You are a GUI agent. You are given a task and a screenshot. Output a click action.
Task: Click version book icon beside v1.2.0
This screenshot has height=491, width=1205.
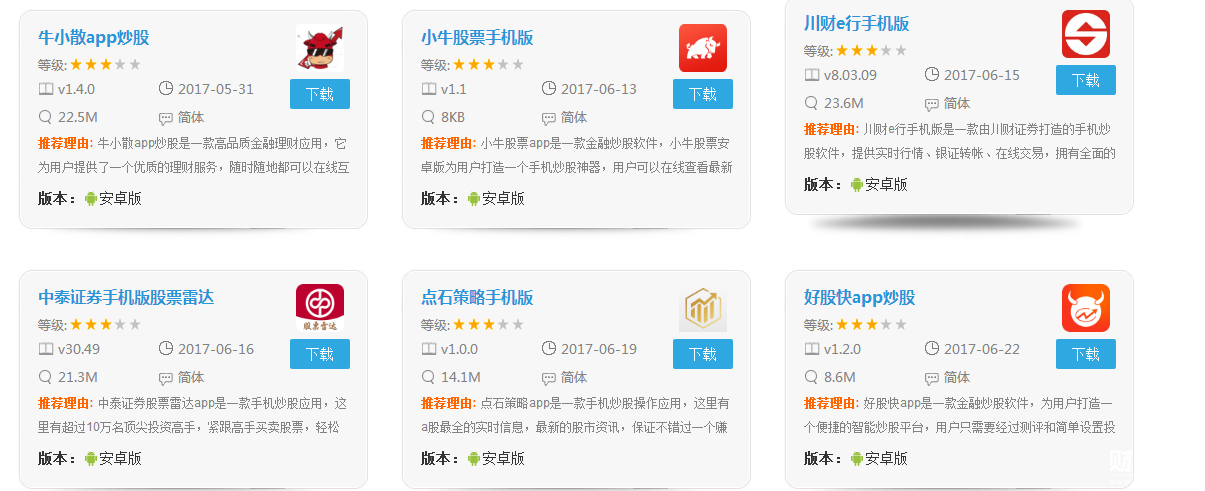pyautogui.click(x=812, y=349)
